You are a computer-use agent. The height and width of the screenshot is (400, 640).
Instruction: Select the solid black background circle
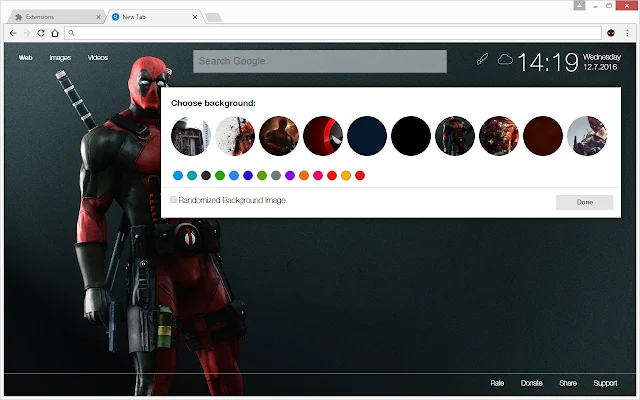coord(411,136)
